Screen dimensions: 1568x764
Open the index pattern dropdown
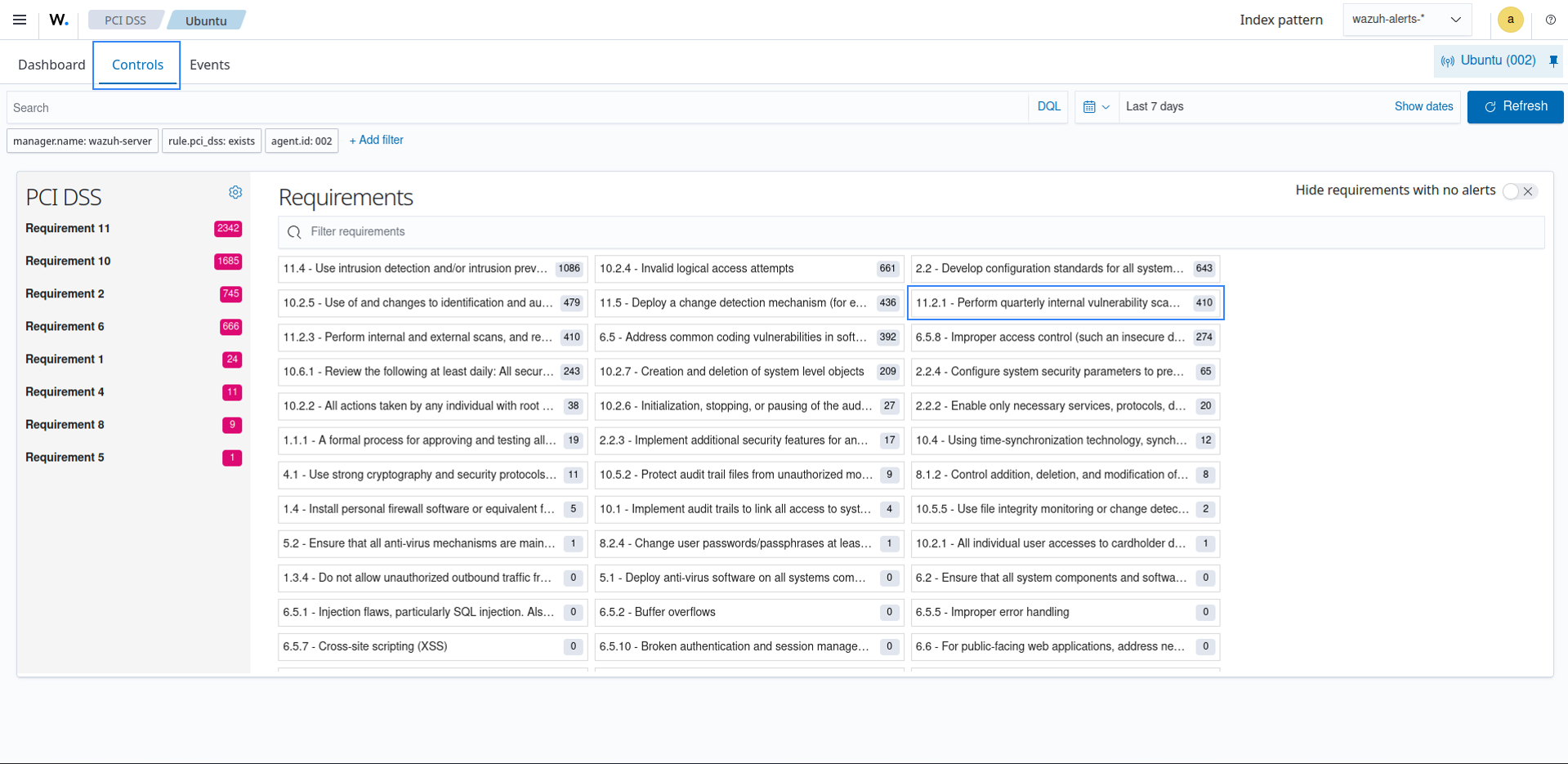1406,20
